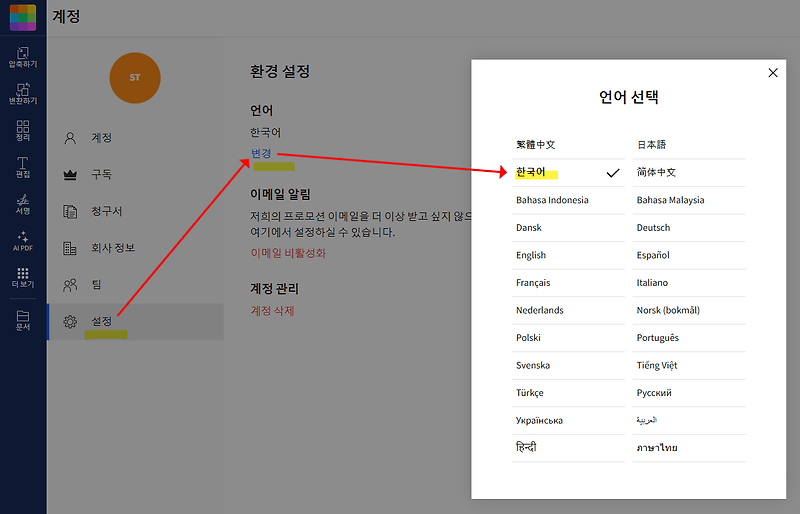Open the AI PDF tool
This screenshot has width=800, height=514.
23,241
